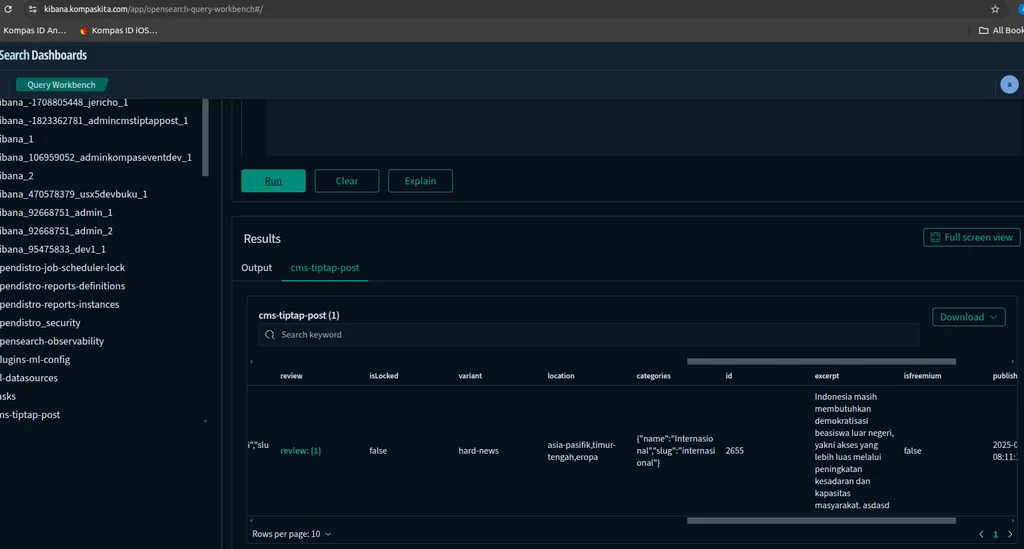Select the reports-definitions index
The width and height of the screenshot is (1024, 549).
pos(63,286)
